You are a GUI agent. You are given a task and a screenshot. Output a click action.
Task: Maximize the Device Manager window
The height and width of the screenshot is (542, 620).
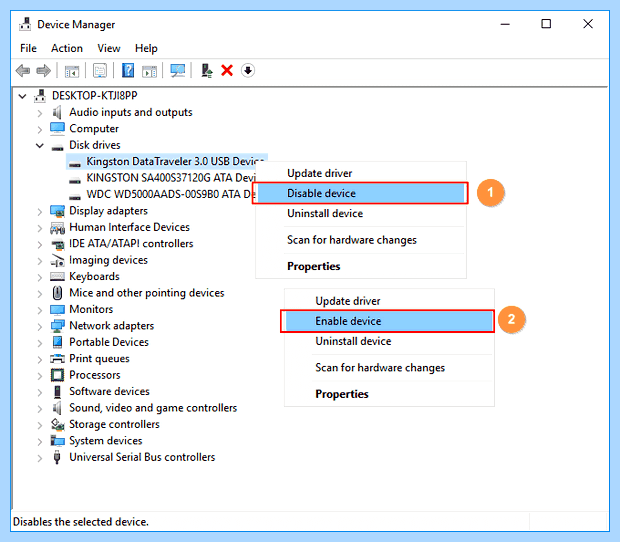click(x=546, y=24)
